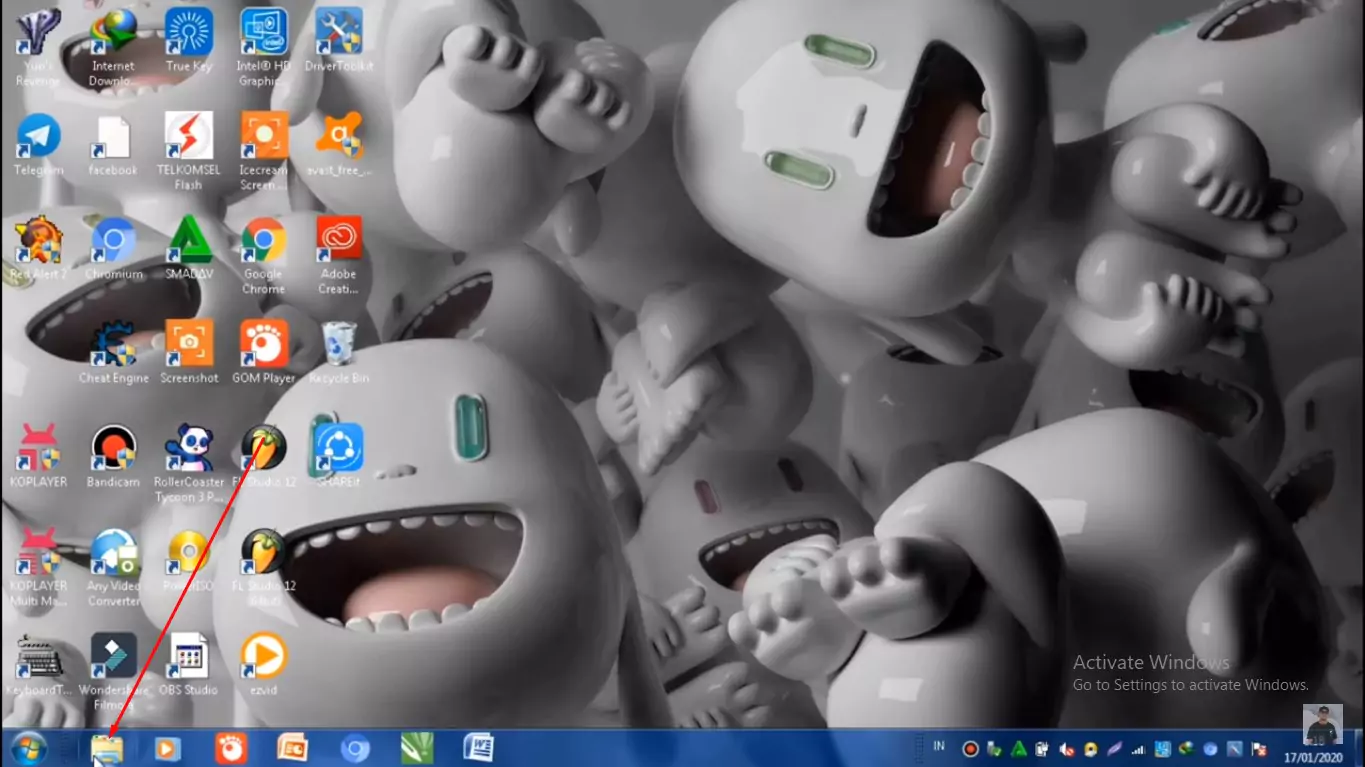Select the Screenshot desktop shortcut
The width and height of the screenshot is (1365, 767).
189,354
